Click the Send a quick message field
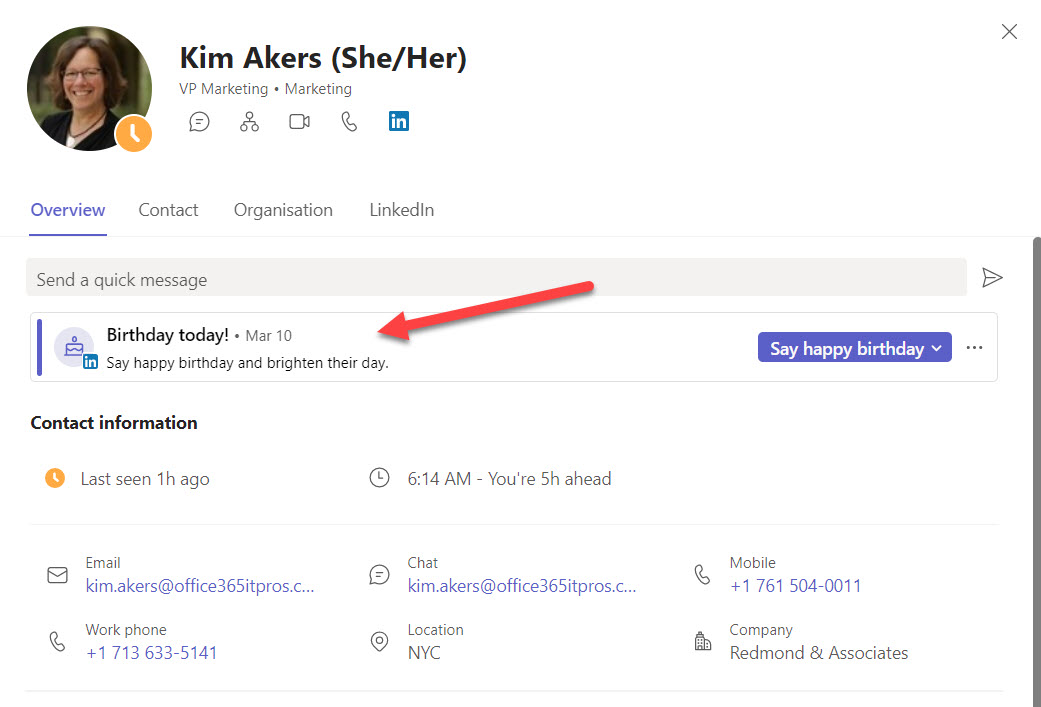This screenshot has width=1041, height=707. (496, 279)
